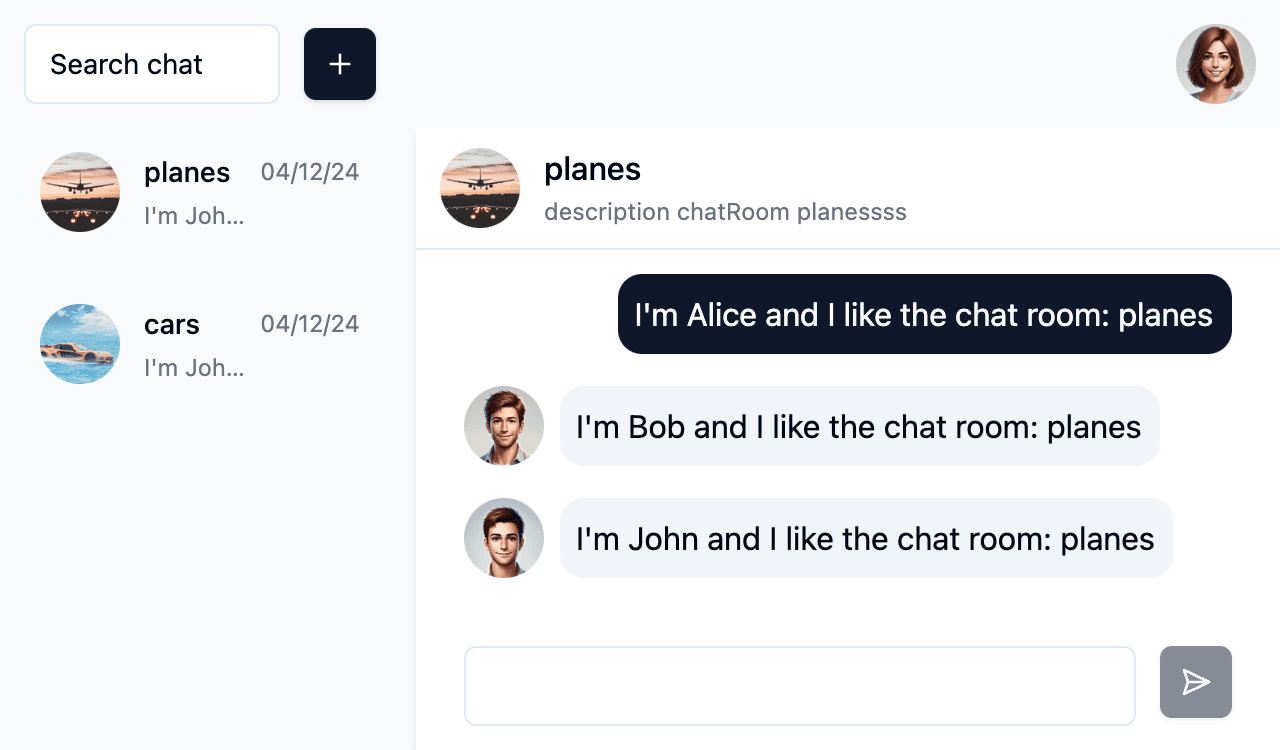This screenshot has height=750, width=1280.
Task: Click the planes avatar in chat list
Action: click(x=80, y=192)
